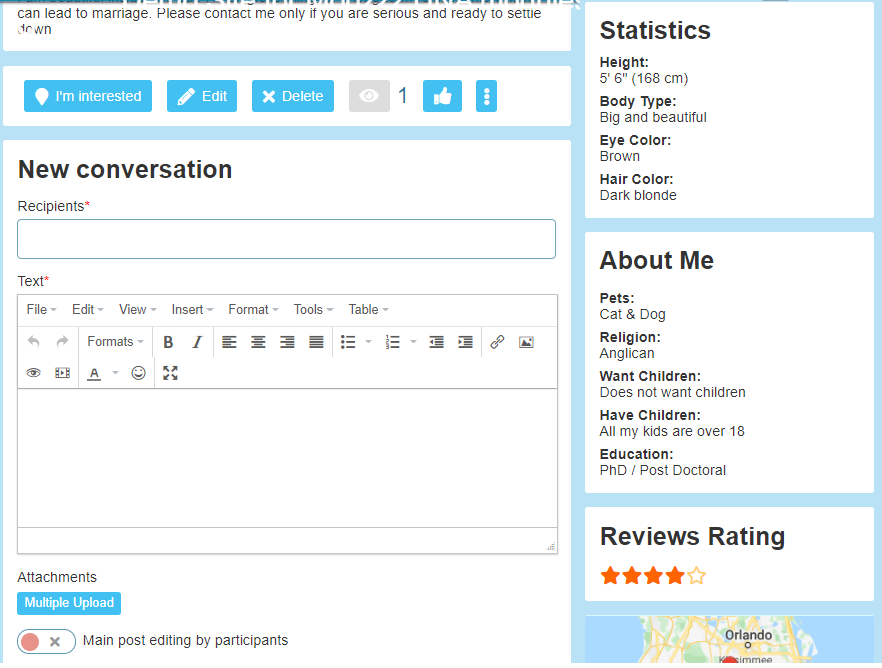
Task: Toggle main post editing by participants
Action: click(46, 641)
